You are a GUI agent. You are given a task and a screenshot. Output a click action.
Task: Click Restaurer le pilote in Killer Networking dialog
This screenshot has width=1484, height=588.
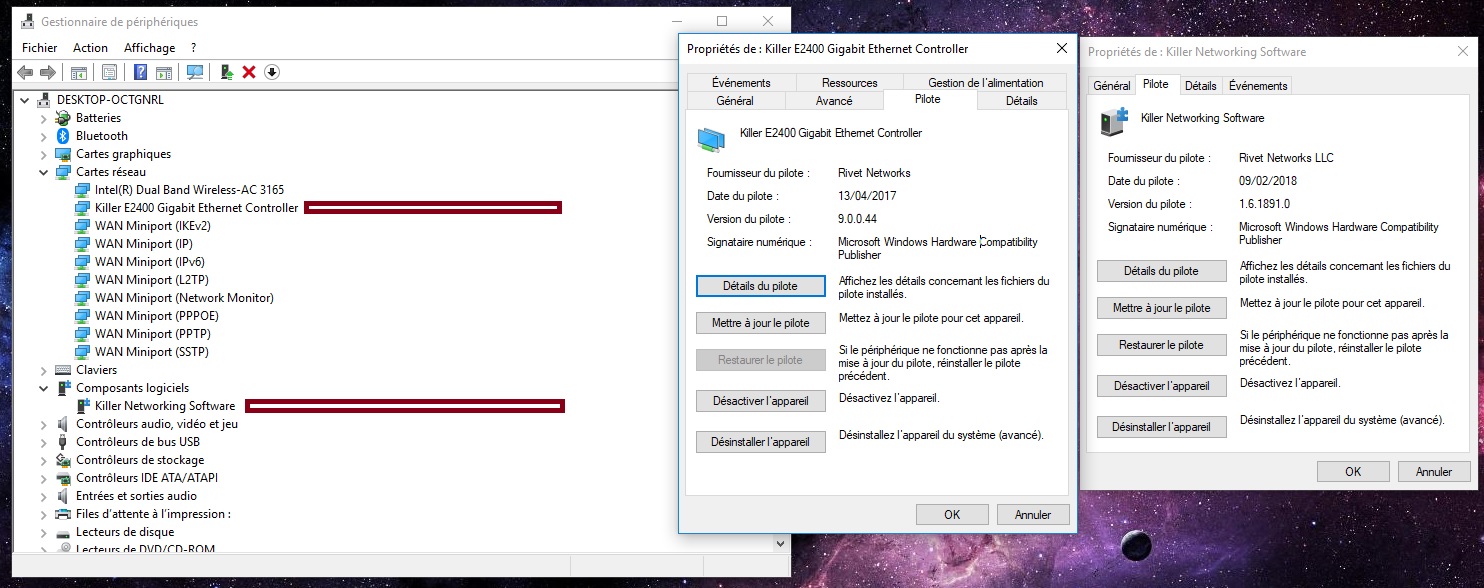point(1162,345)
